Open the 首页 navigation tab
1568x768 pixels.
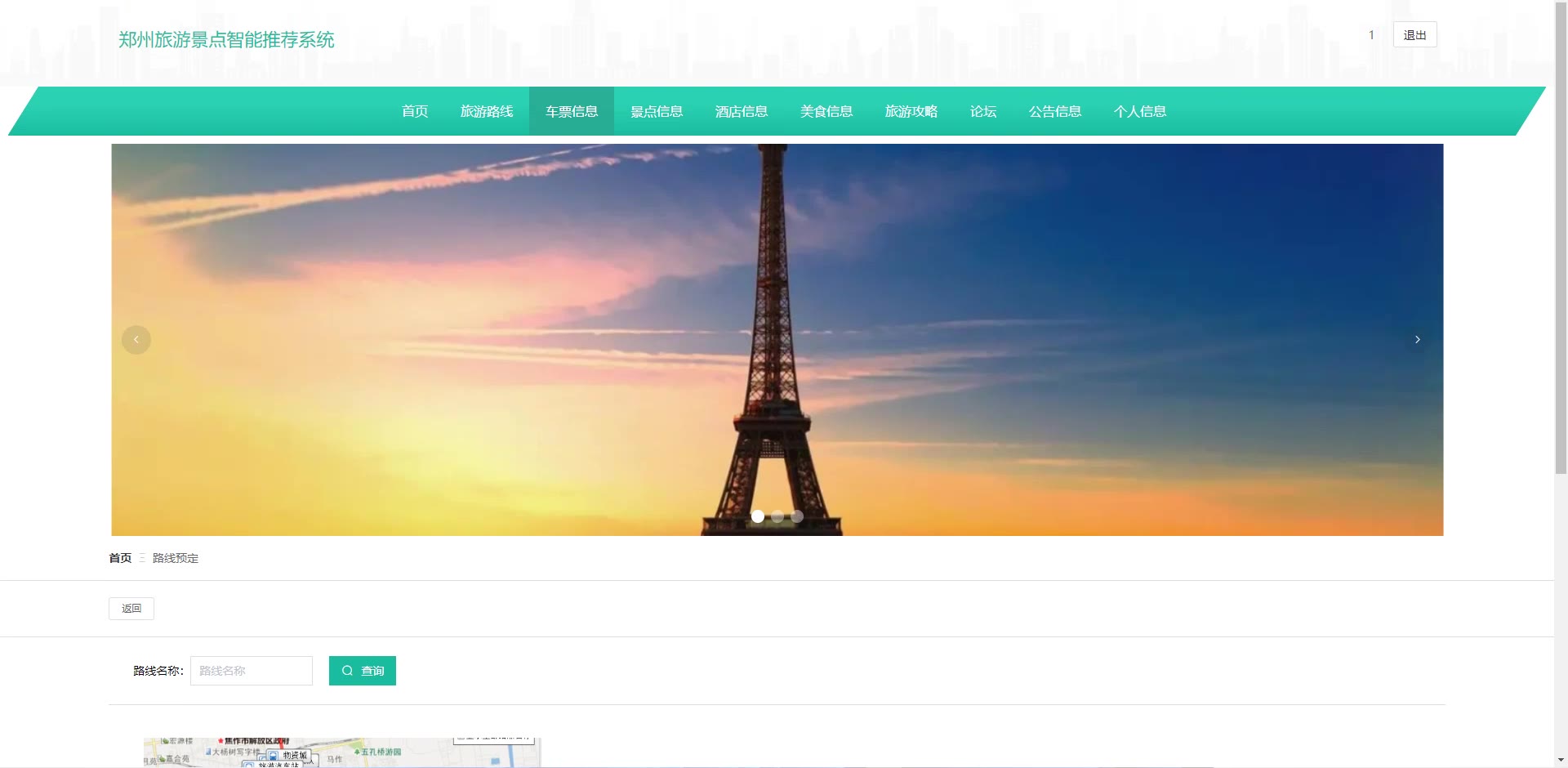(415, 111)
